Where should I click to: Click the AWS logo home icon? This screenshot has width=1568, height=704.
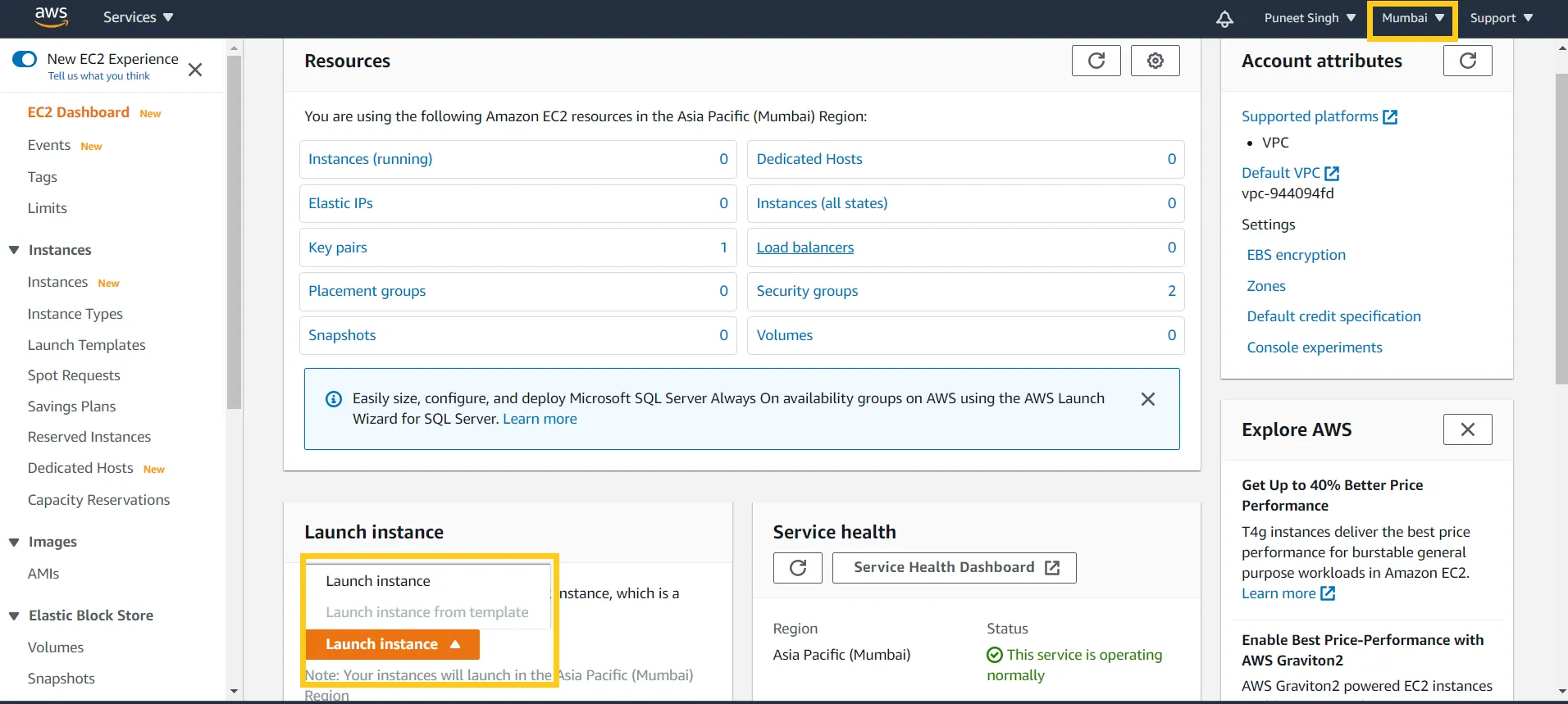pos(51,16)
